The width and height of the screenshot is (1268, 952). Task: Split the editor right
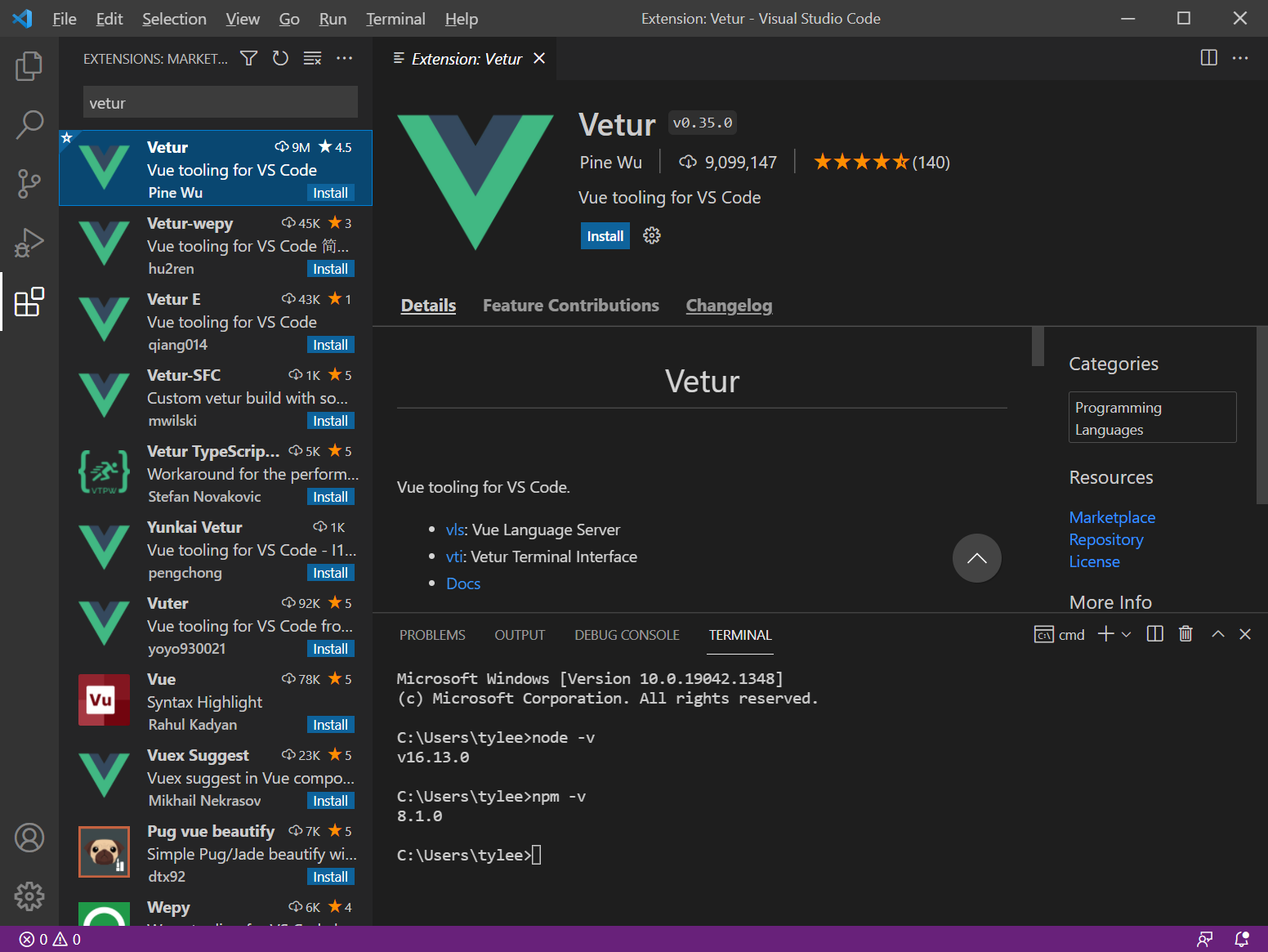1209,57
